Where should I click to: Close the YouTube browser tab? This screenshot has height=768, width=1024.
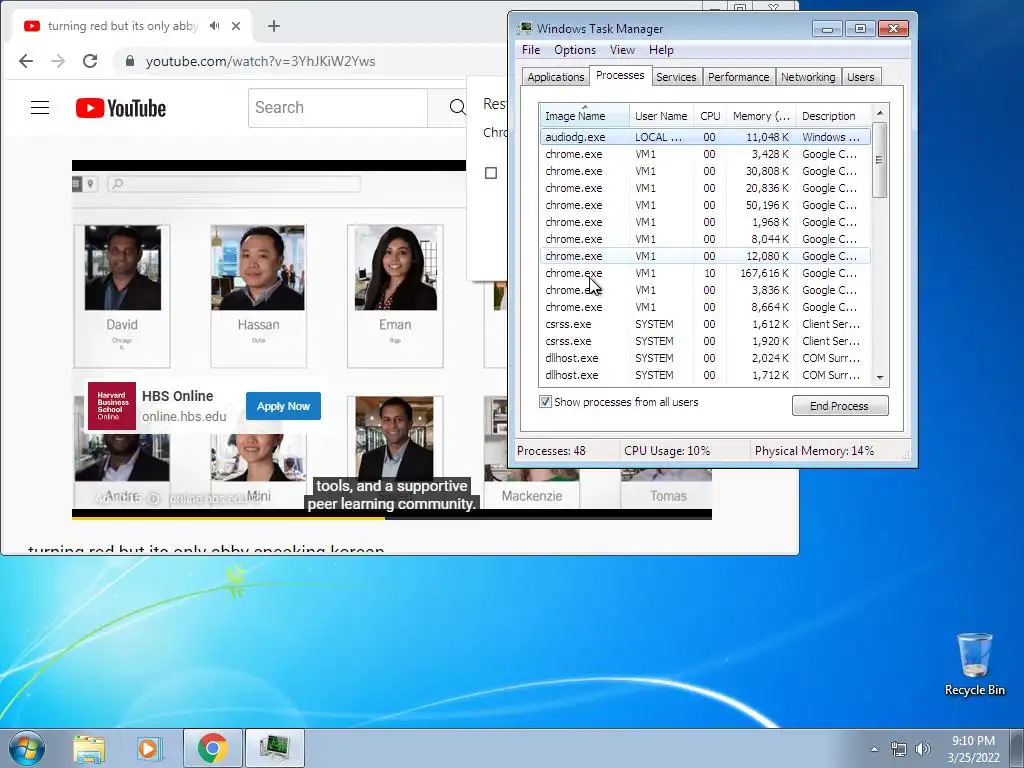(236, 26)
